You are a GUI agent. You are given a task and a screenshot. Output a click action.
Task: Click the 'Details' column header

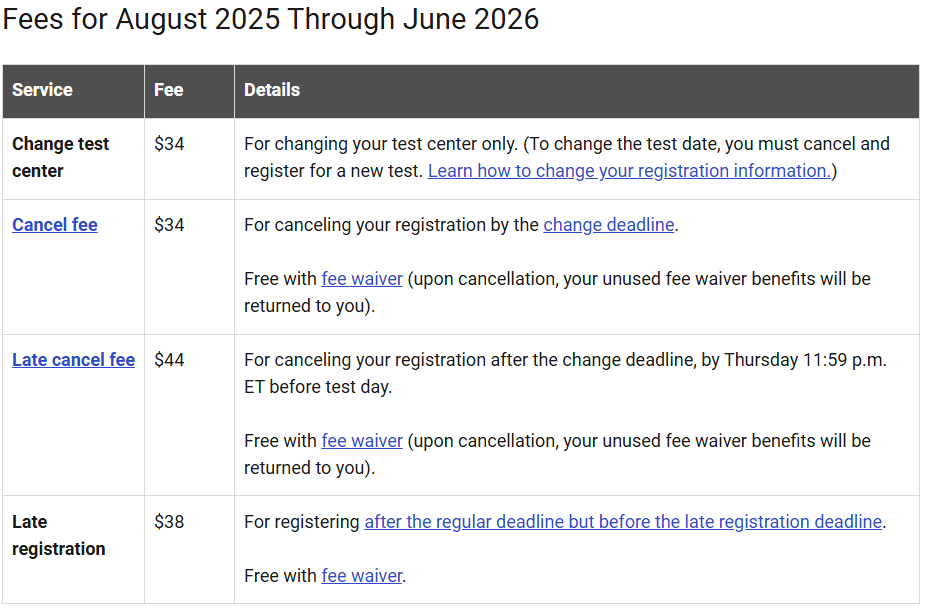coord(272,90)
